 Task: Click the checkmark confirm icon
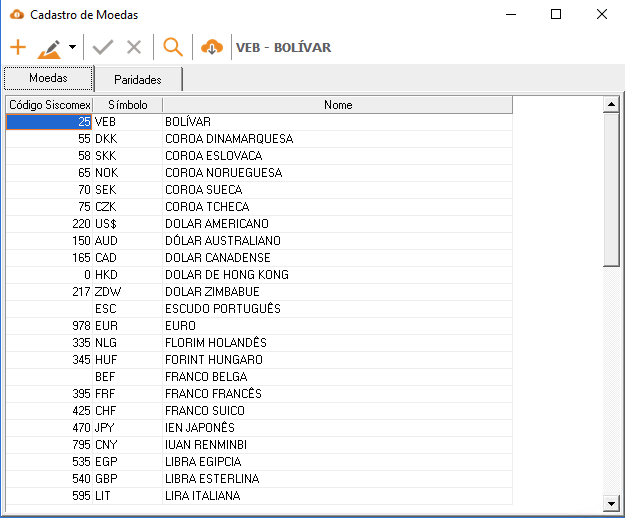pos(103,47)
